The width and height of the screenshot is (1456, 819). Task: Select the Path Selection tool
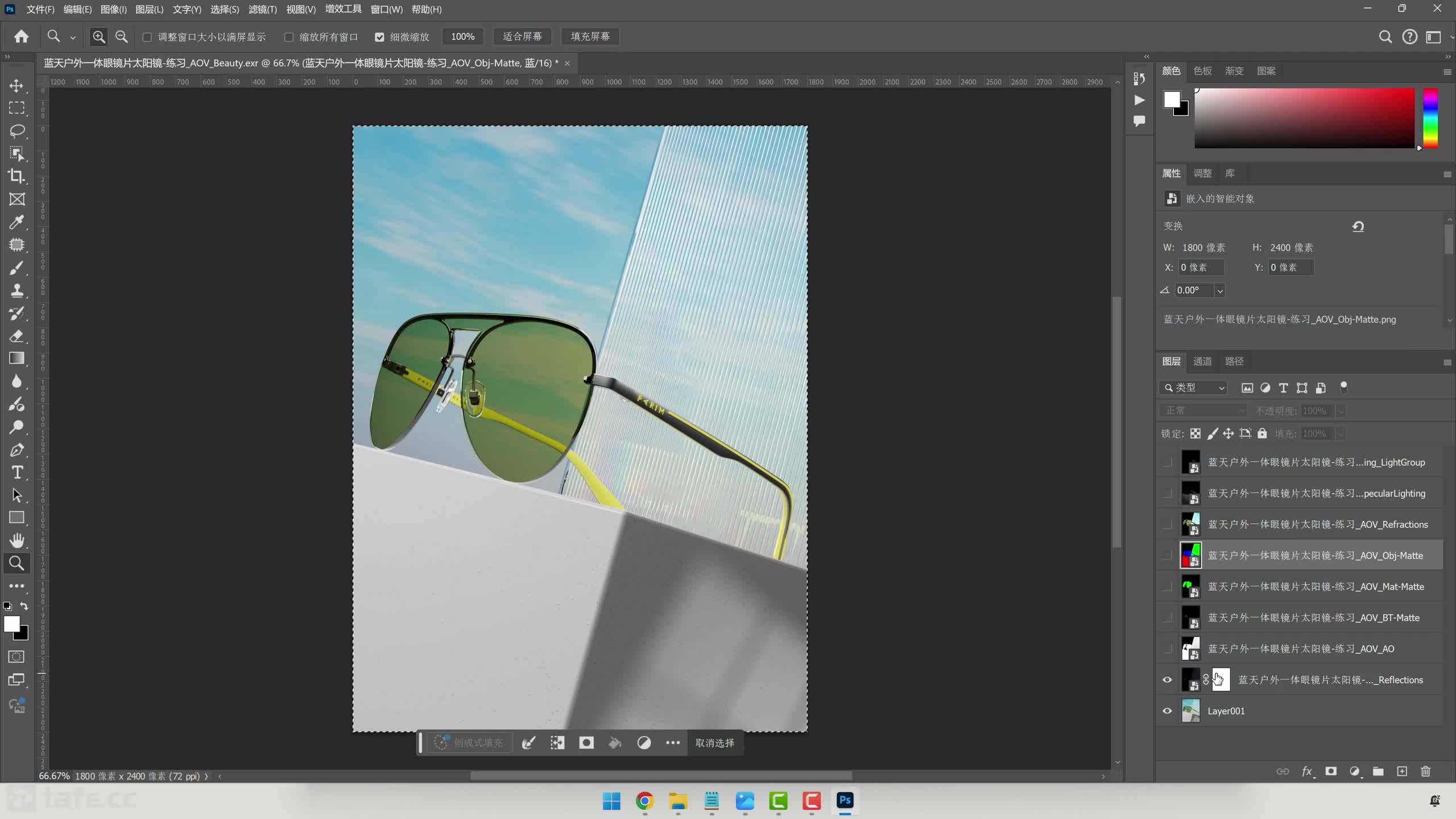[16, 495]
